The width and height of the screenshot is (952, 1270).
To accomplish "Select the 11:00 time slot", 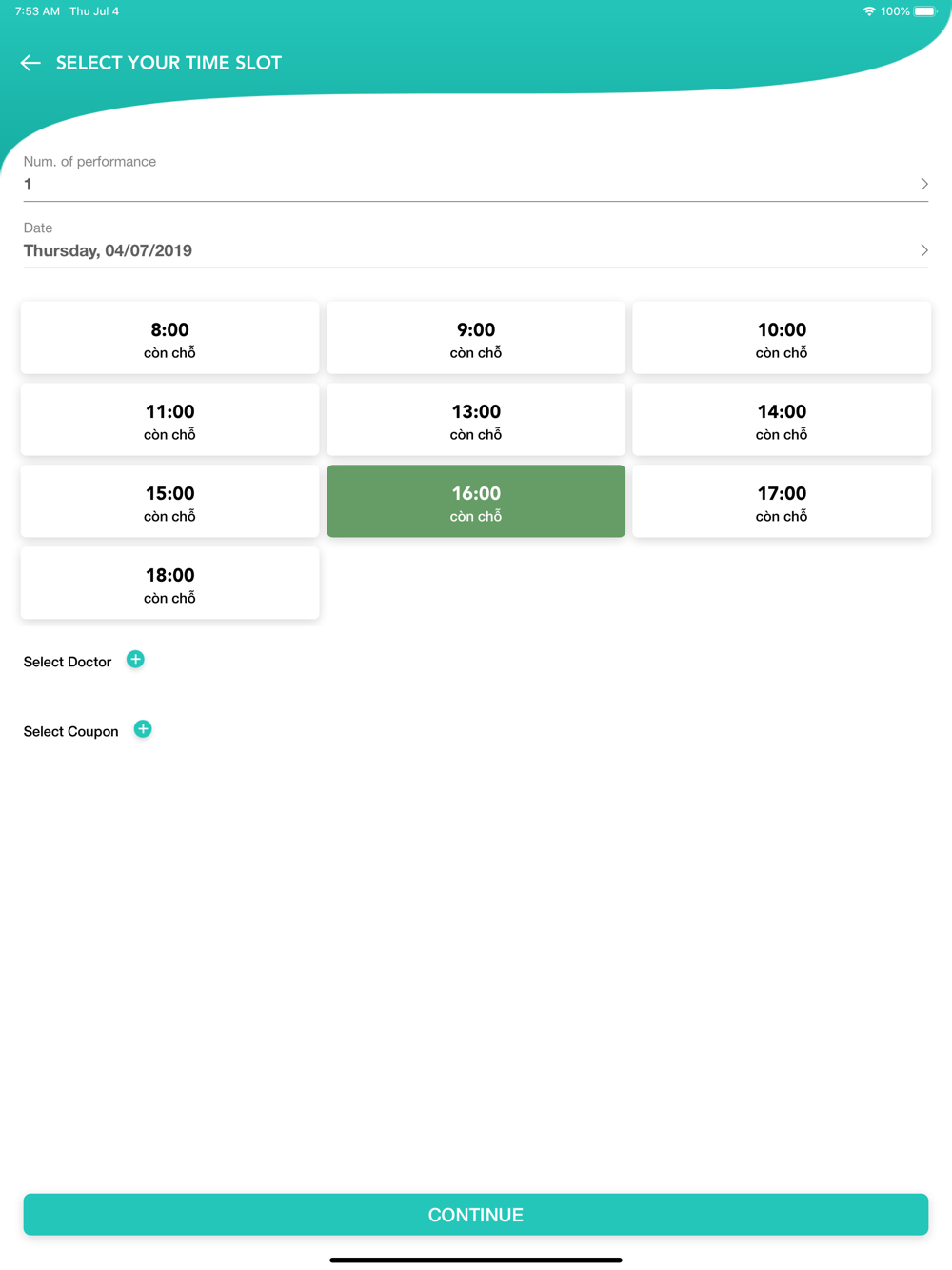I will 169,420.
